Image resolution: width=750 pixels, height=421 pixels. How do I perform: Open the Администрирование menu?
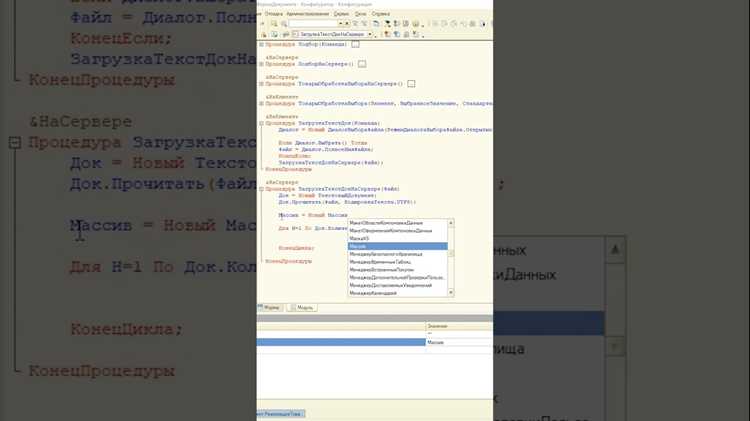tap(308, 14)
